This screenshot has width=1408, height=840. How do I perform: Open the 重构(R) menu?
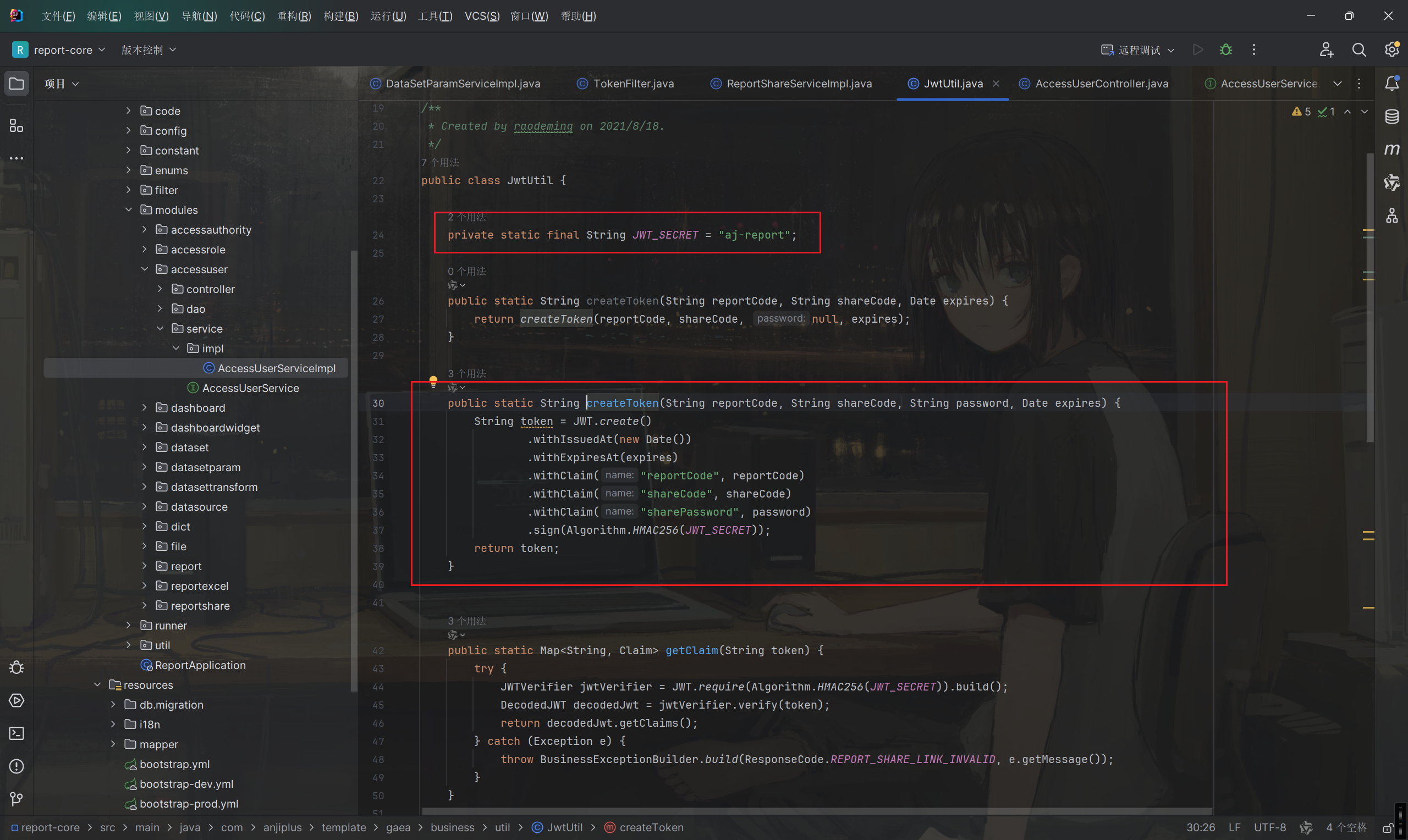294,16
